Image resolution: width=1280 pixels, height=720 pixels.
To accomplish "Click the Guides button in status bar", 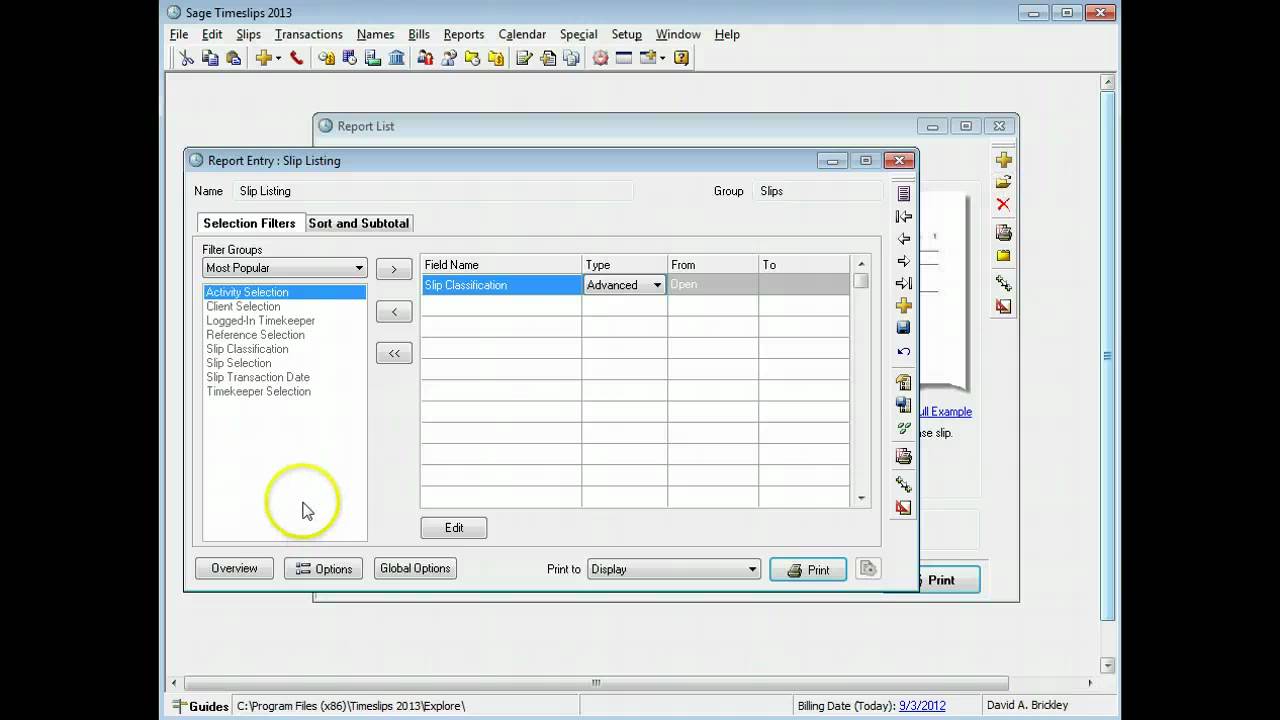I will point(200,706).
